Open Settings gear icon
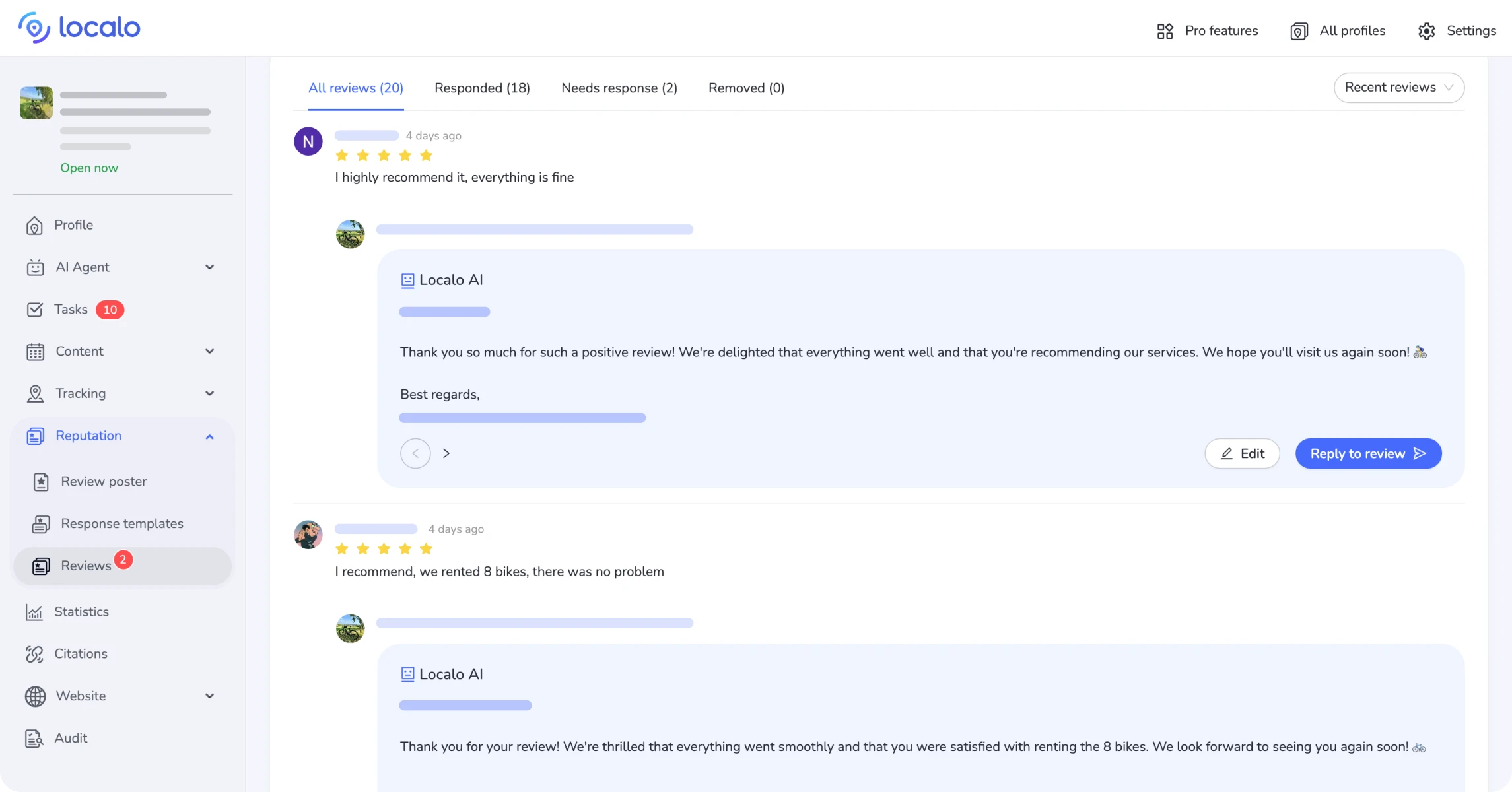Screen dimensions: 1512x792 click(1426, 31)
